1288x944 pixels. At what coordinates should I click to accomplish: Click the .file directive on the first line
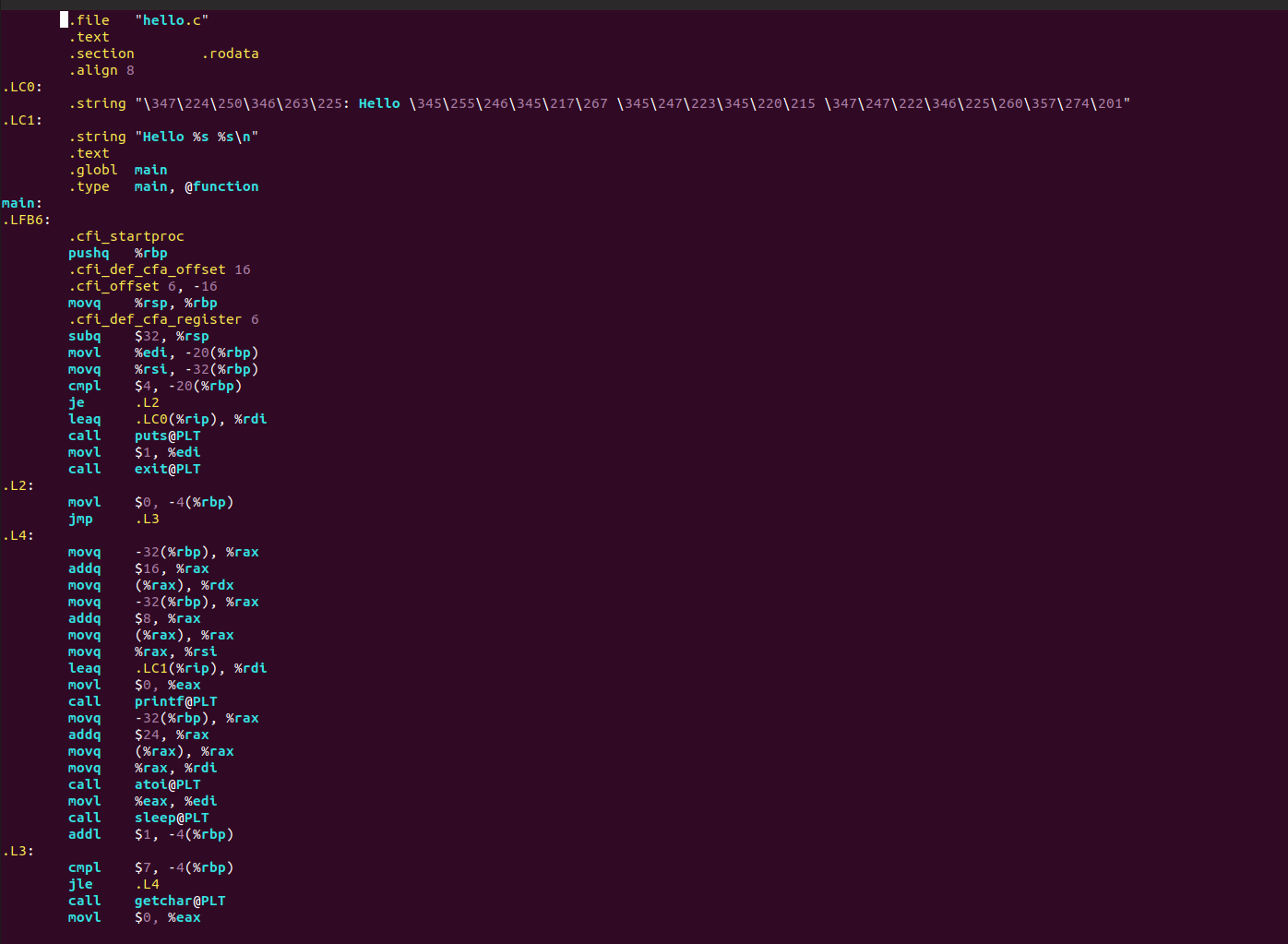89,20
